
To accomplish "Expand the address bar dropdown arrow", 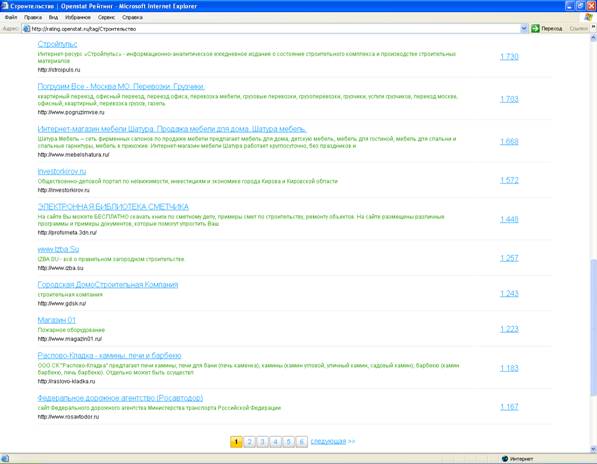I will point(524,29).
